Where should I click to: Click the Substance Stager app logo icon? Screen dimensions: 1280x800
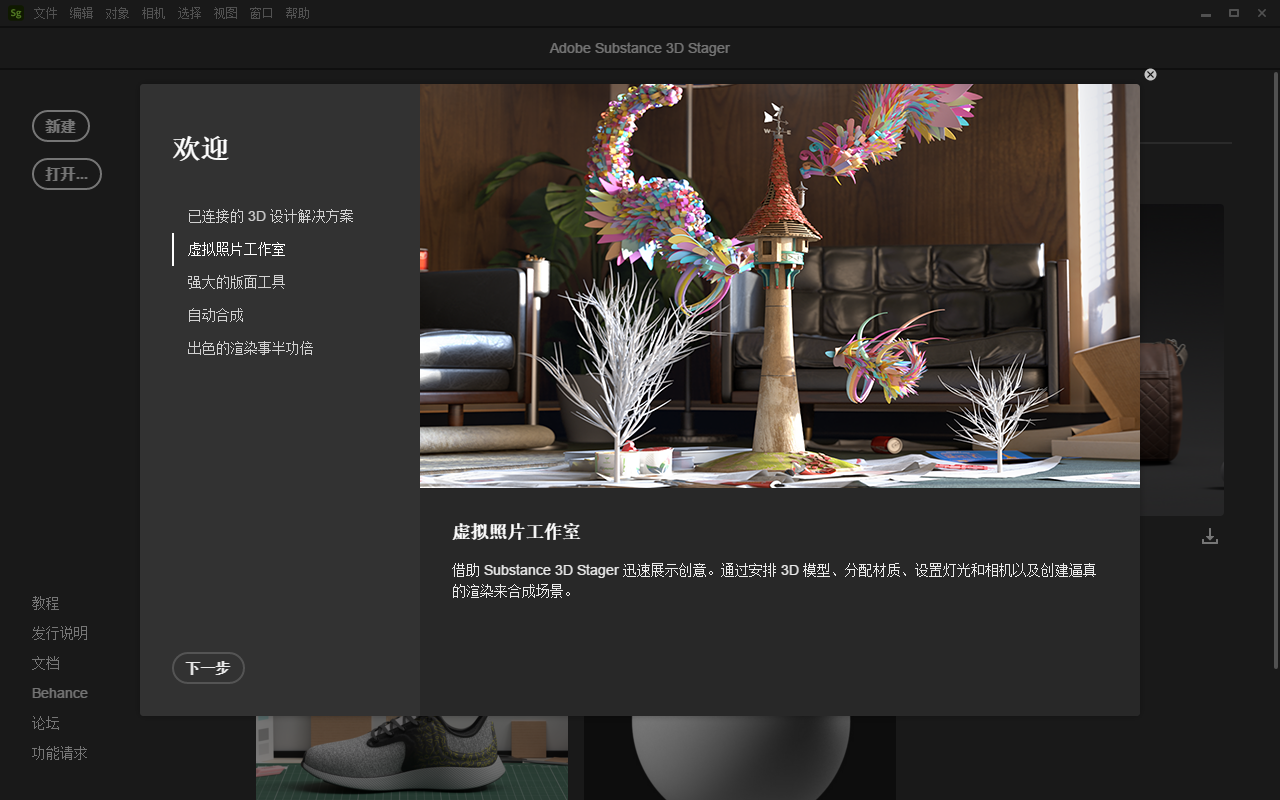(16, 13)
